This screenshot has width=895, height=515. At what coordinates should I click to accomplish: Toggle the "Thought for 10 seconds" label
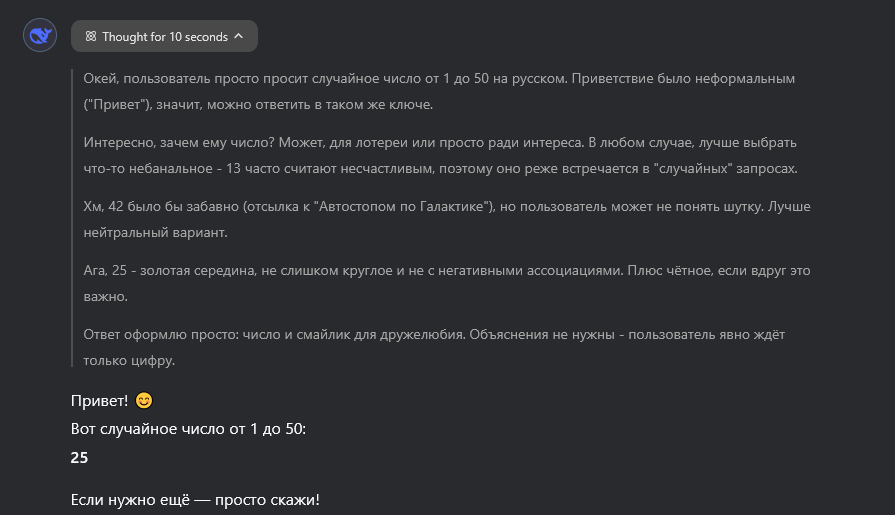point(165,37)
